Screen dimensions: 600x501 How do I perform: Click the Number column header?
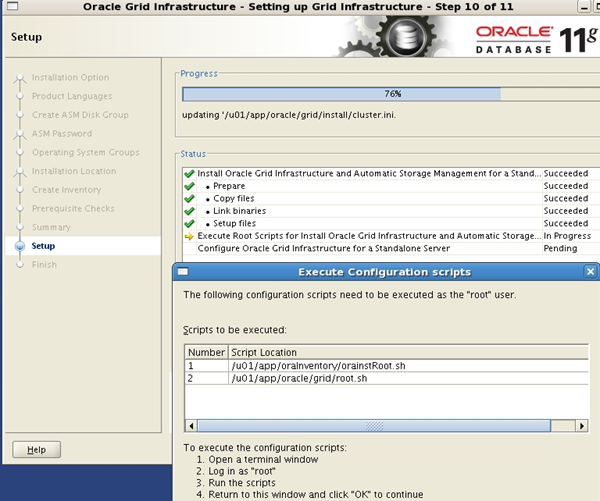pyautogui.click(x=207, y=352)
